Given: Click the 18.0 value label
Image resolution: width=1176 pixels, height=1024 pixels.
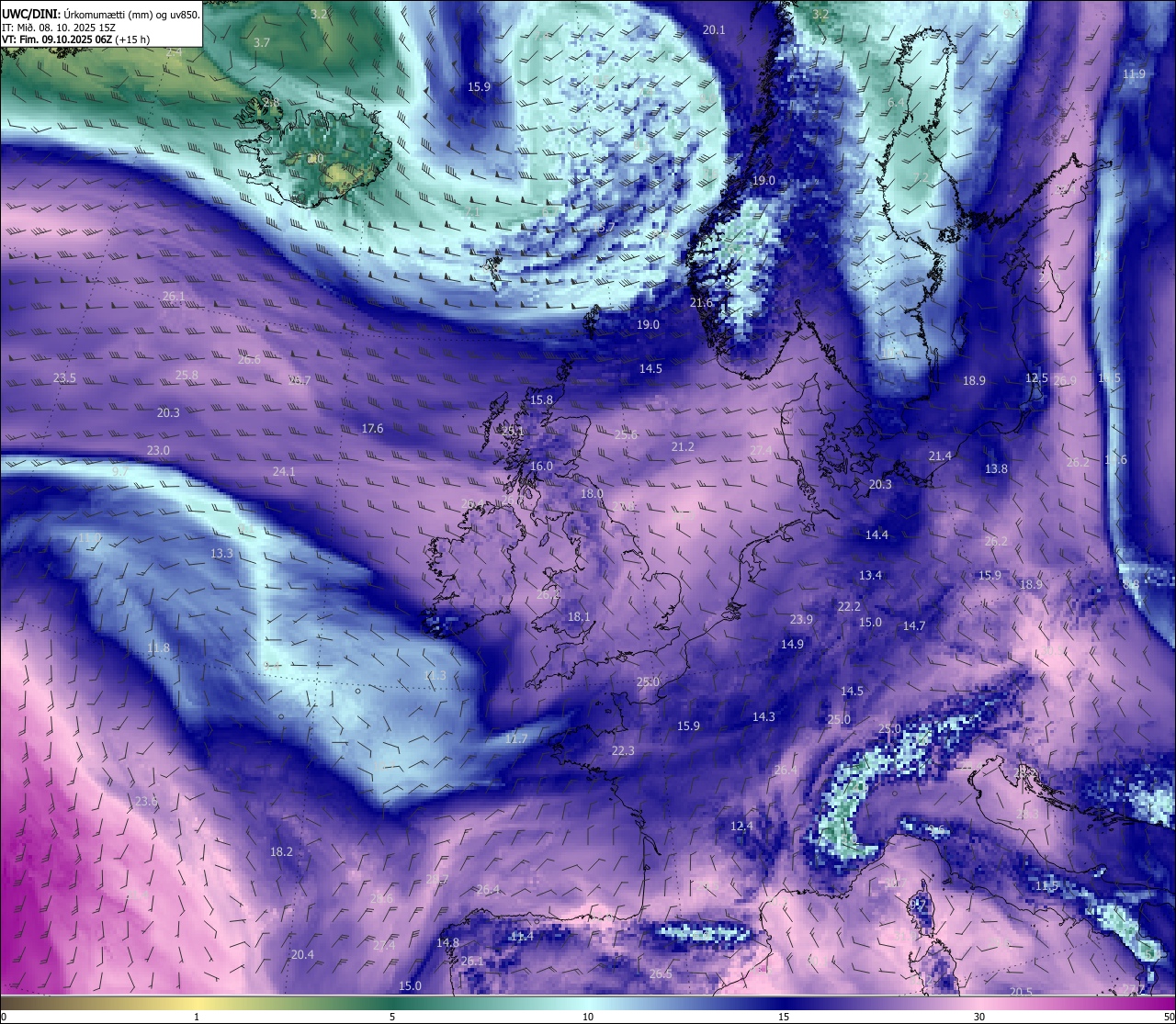Looking at the screenshot, I should 592,493.
